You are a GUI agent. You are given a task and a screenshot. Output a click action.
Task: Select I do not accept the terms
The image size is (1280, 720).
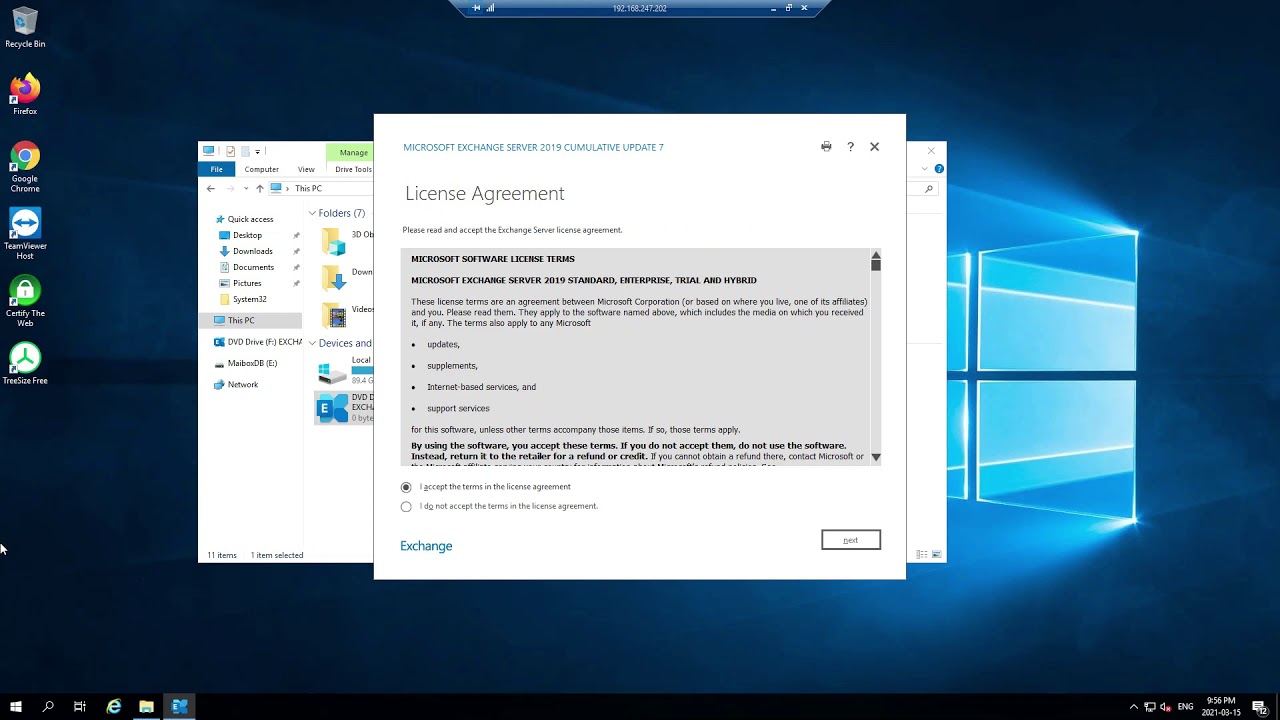pyautogui.click(x=406, y=506)
